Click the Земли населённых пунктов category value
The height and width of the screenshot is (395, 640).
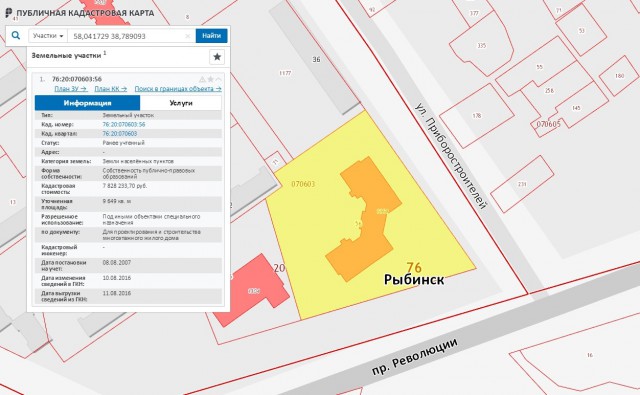(138, 161)
